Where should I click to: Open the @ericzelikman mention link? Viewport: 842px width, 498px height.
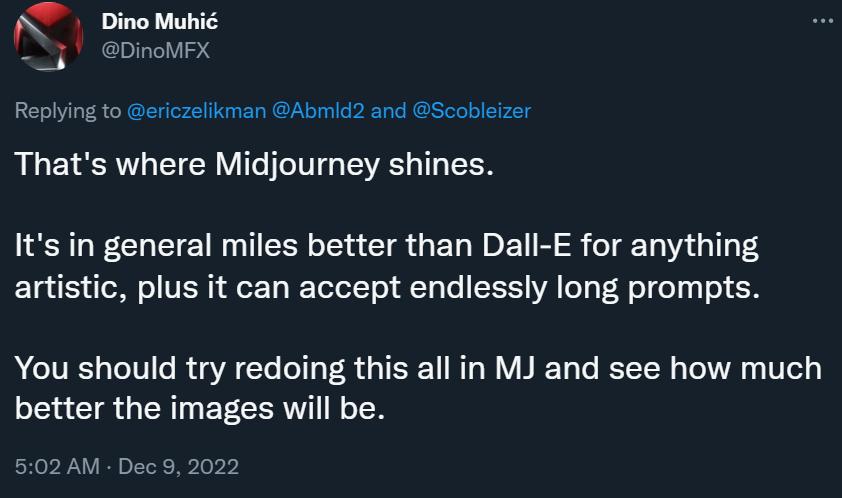coord(198,110)
